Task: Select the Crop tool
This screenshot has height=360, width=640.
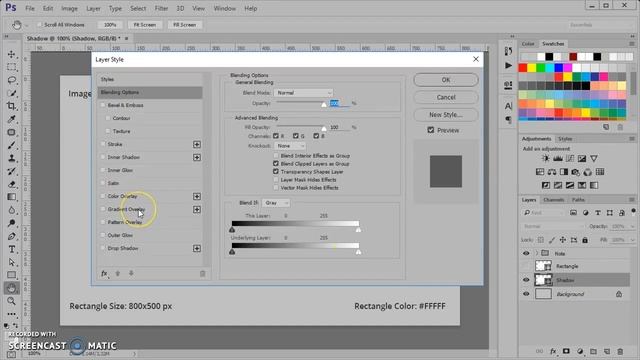Action: tap(11, 106)
